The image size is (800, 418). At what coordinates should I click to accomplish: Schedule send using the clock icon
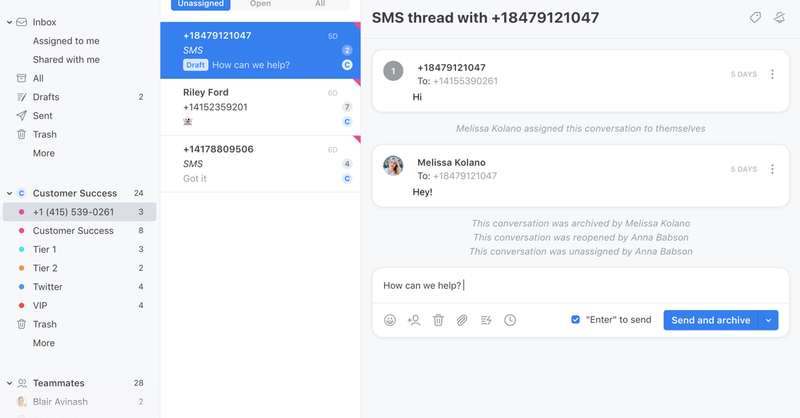(510, 320)
